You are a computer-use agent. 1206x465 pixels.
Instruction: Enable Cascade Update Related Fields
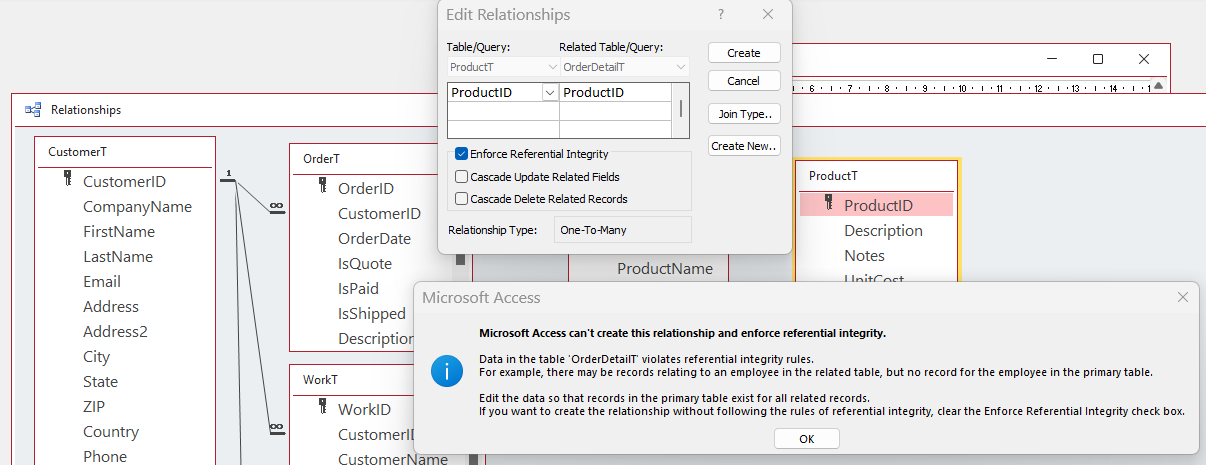[x=462, y=177]
